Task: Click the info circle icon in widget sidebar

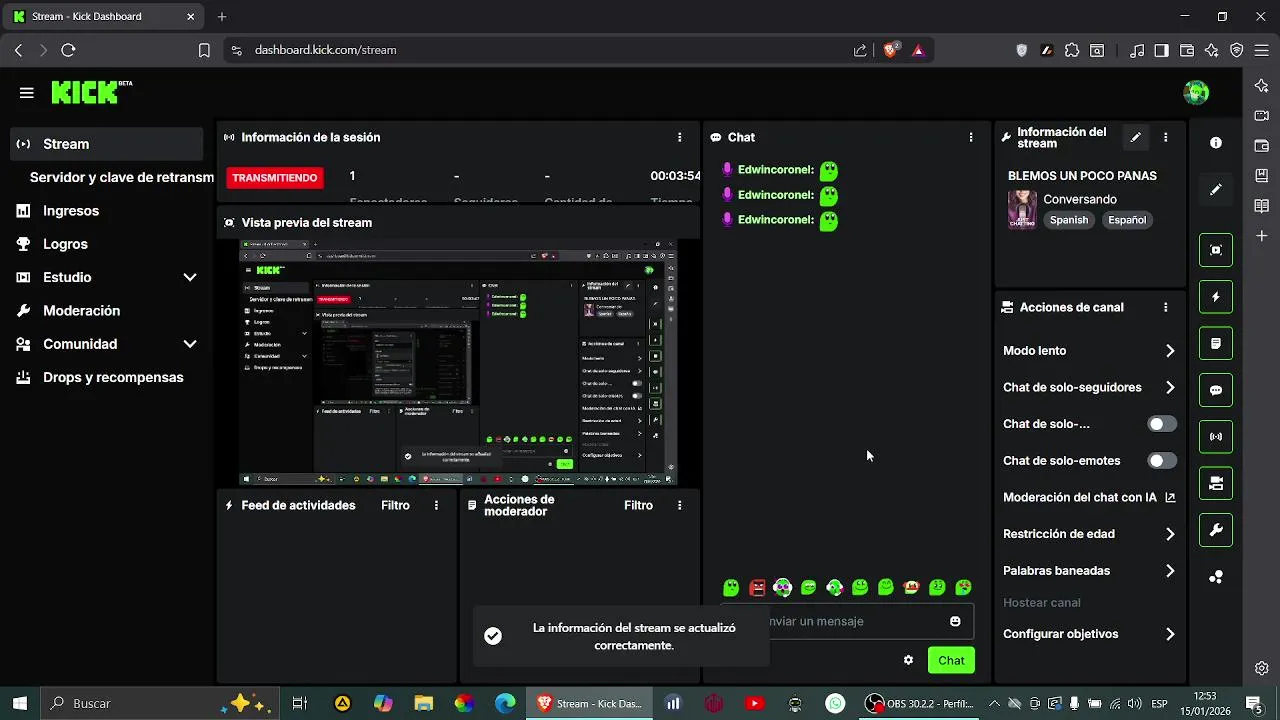Action: coord(1216,143)
